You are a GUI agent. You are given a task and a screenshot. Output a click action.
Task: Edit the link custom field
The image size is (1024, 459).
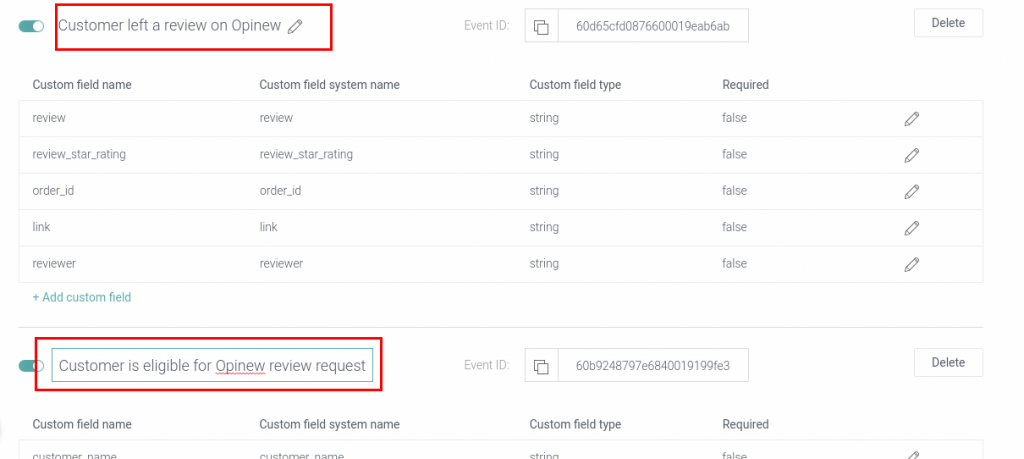tap(912, 228)
